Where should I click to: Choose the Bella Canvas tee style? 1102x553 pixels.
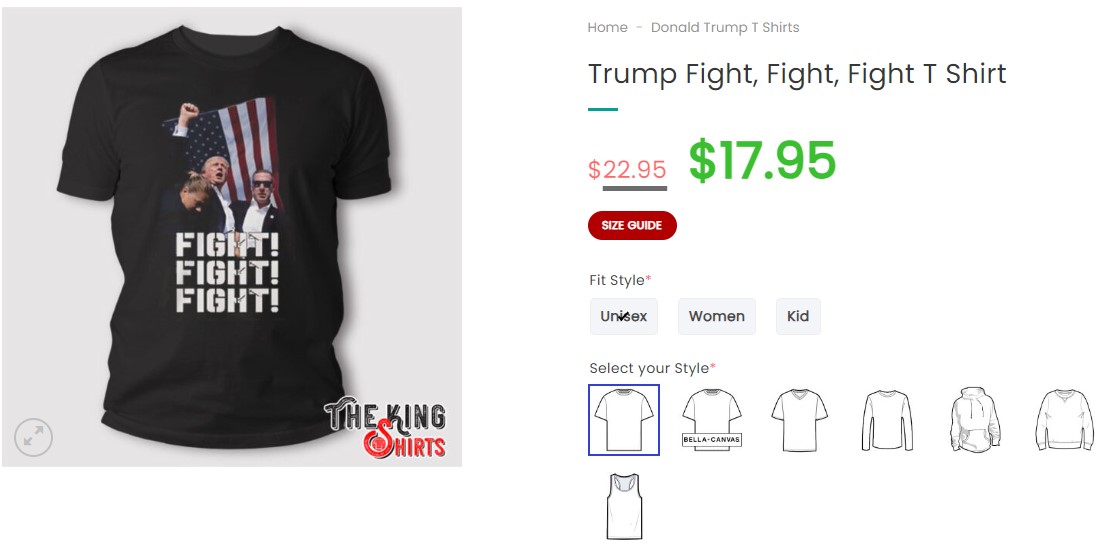pyautogui.click(x=711, y=419)
